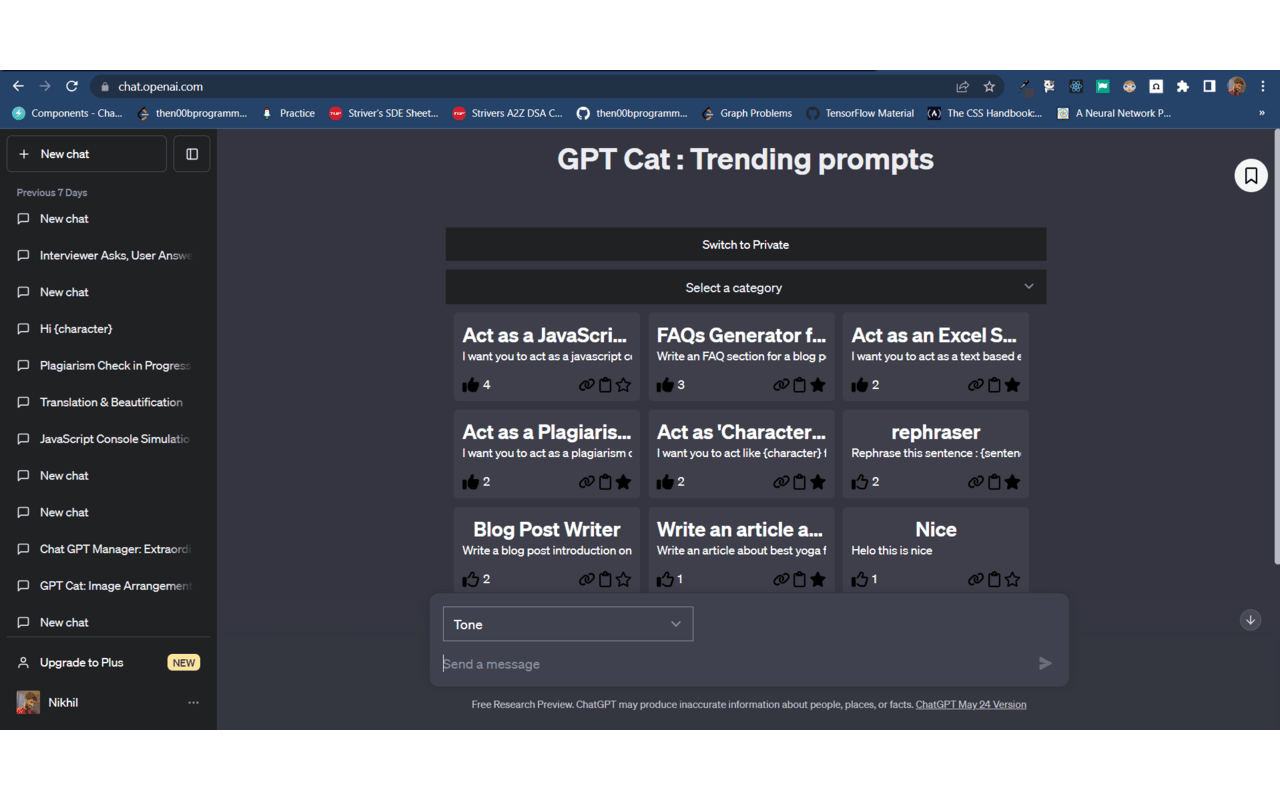
Task: Copy the FAQs Generator prompt to clipboard
Action: (800, 384)
